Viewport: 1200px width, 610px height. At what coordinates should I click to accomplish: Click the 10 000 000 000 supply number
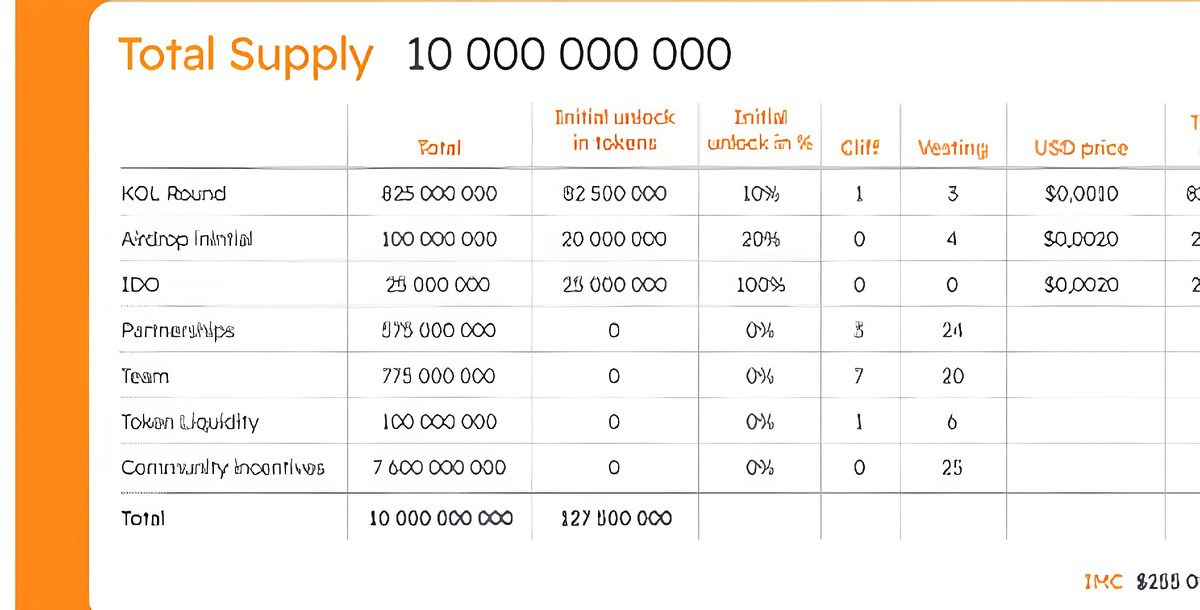pos(569,54)
